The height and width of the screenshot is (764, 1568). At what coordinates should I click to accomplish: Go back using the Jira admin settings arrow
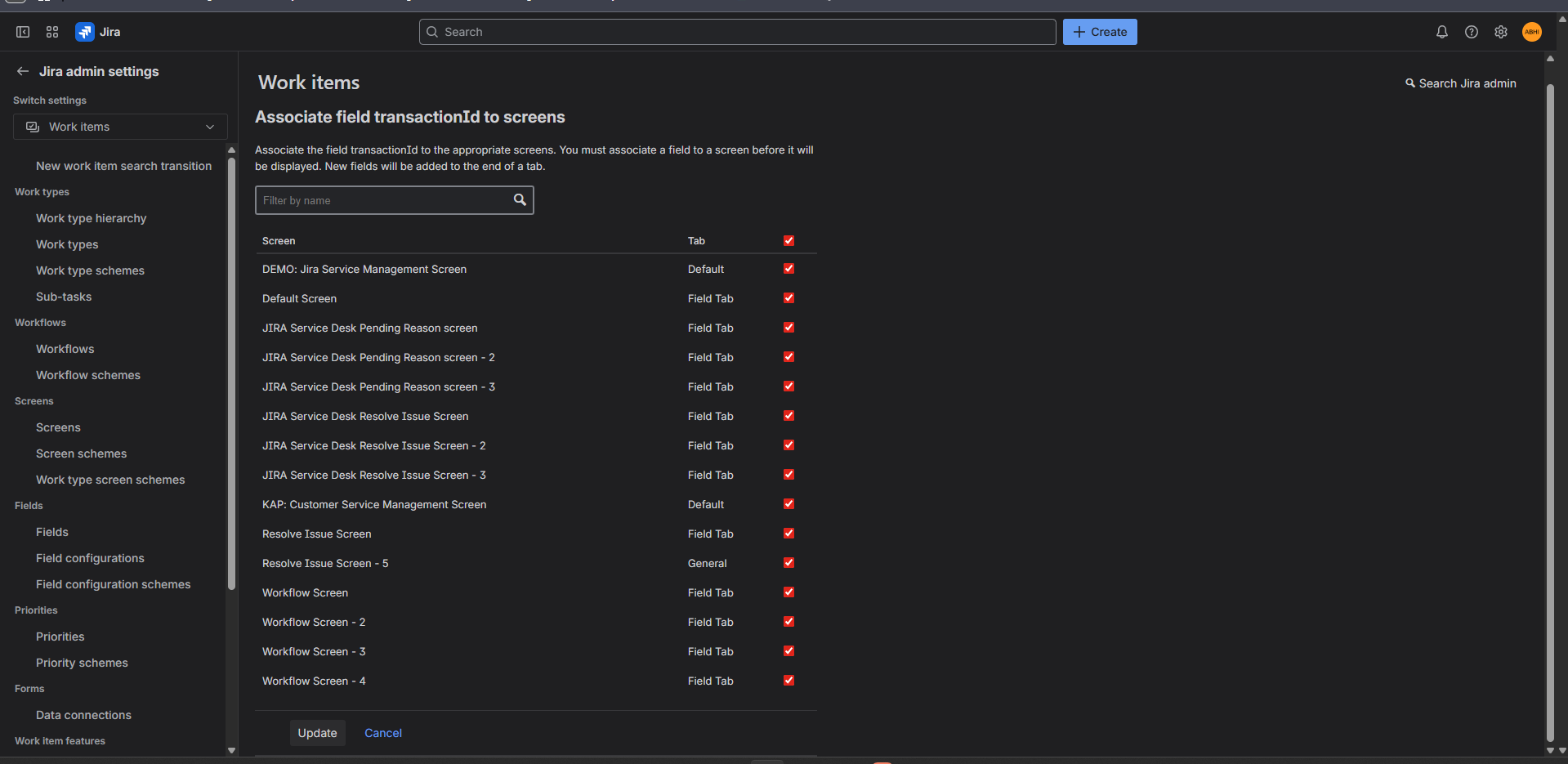tap(23, 71)
